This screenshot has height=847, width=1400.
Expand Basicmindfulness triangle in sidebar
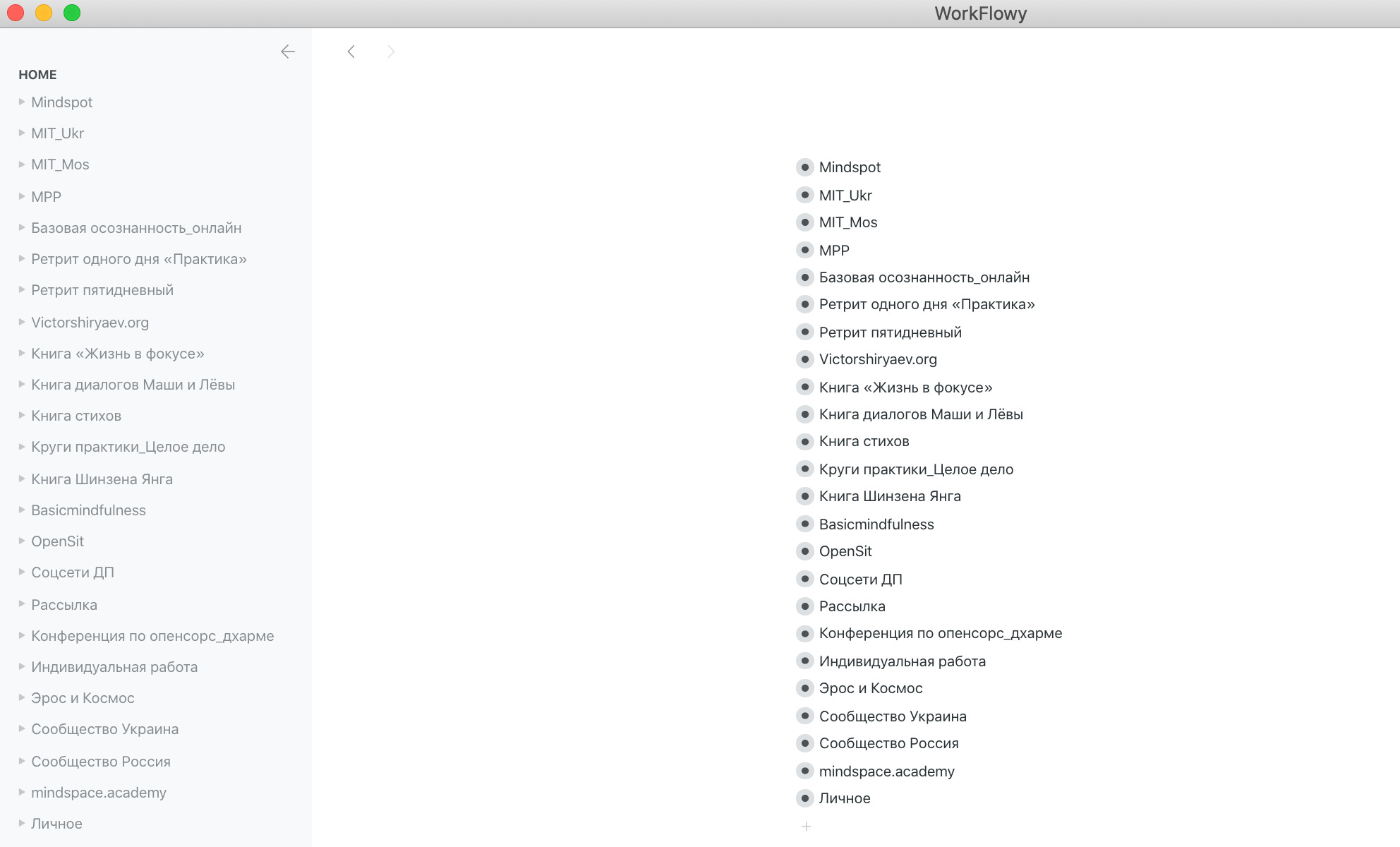click(x=22, y=510)
